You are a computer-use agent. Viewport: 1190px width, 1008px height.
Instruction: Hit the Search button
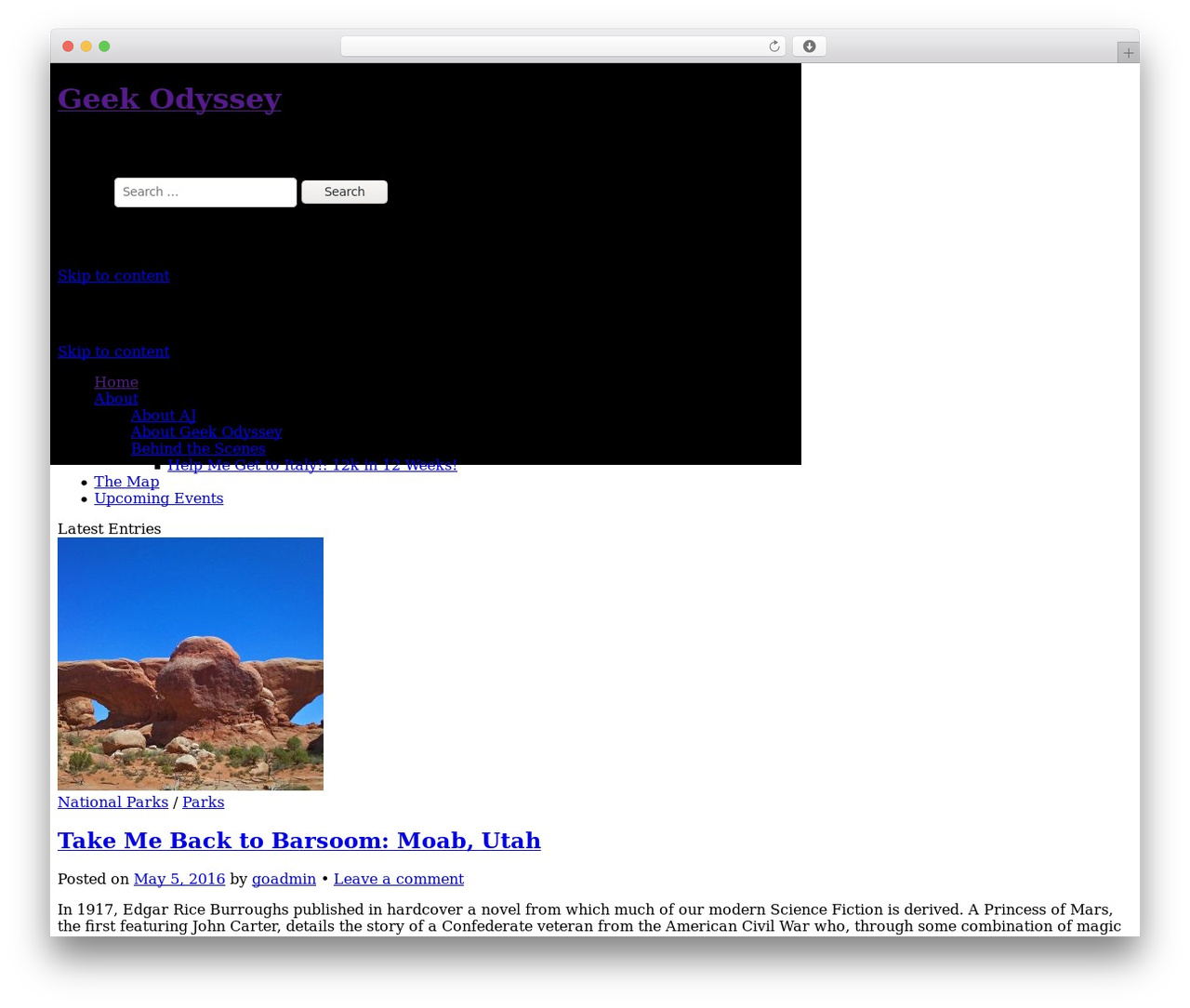coord(344,192)
